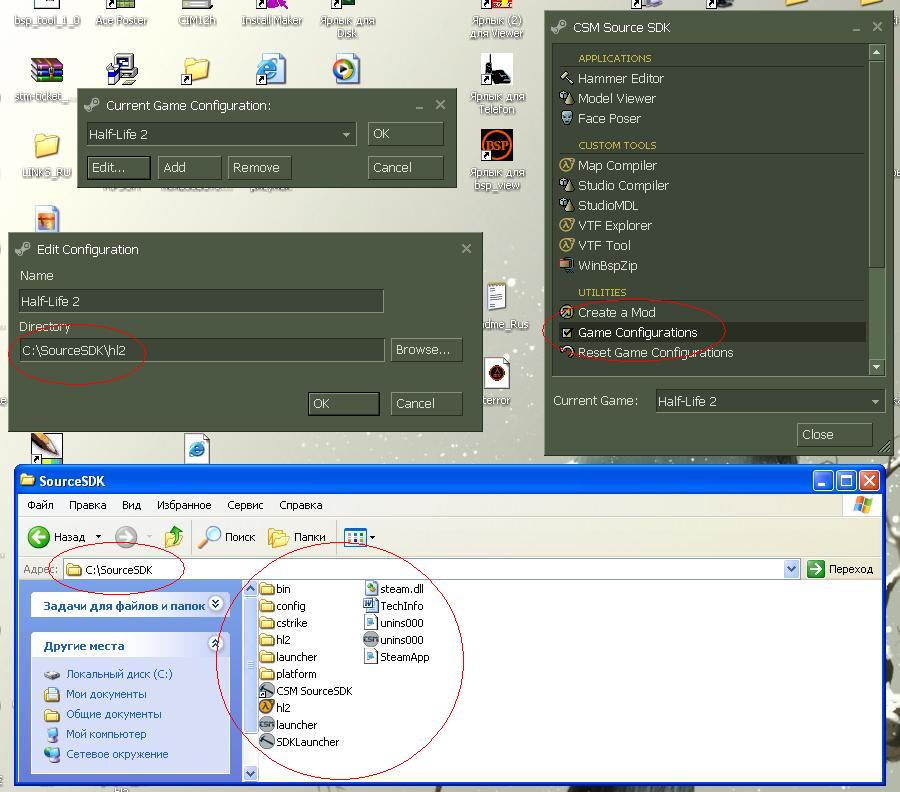Open Face Poser application

pos(601,118)
